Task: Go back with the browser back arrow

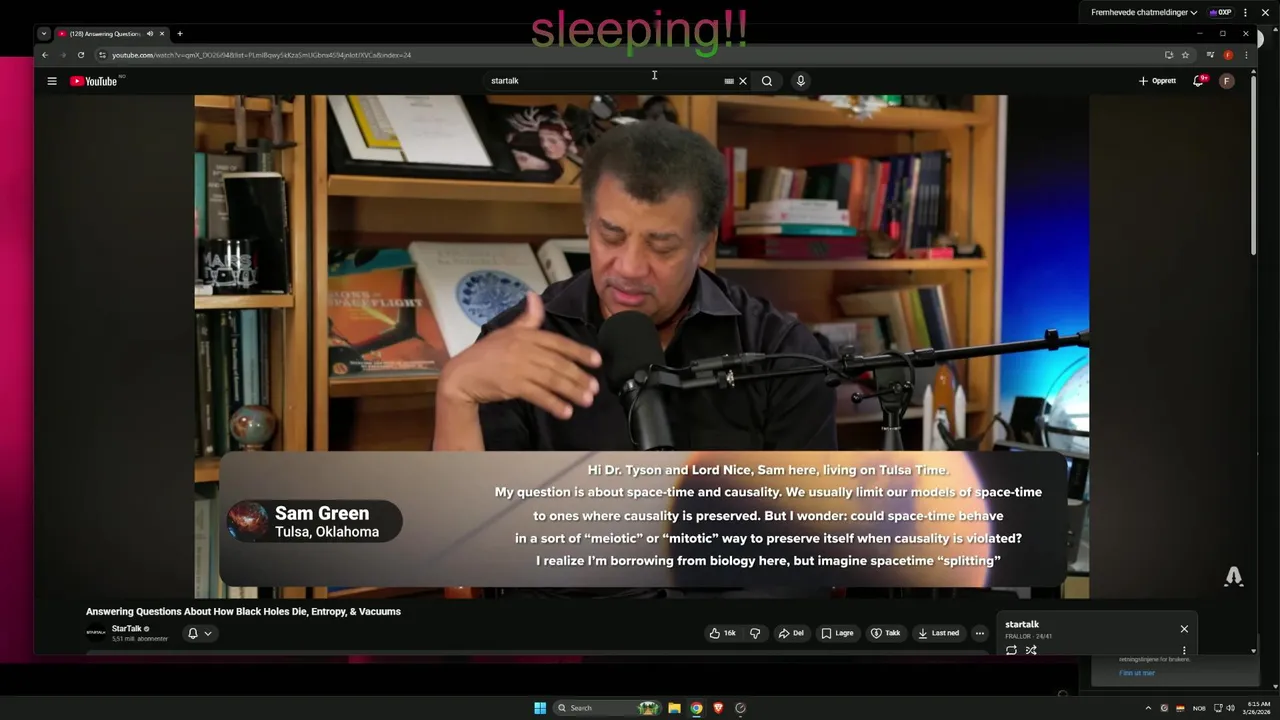Action: [44, 55]
